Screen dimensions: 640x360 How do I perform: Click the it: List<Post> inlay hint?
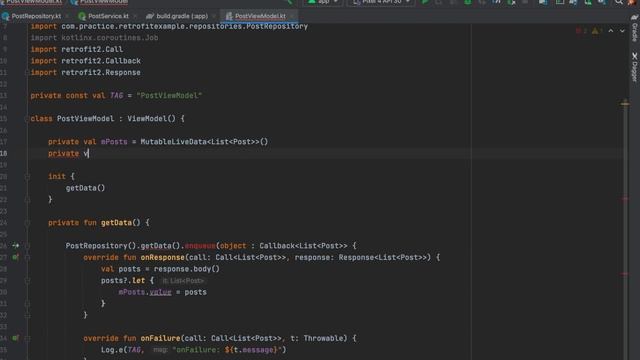[x=182, y=281]
